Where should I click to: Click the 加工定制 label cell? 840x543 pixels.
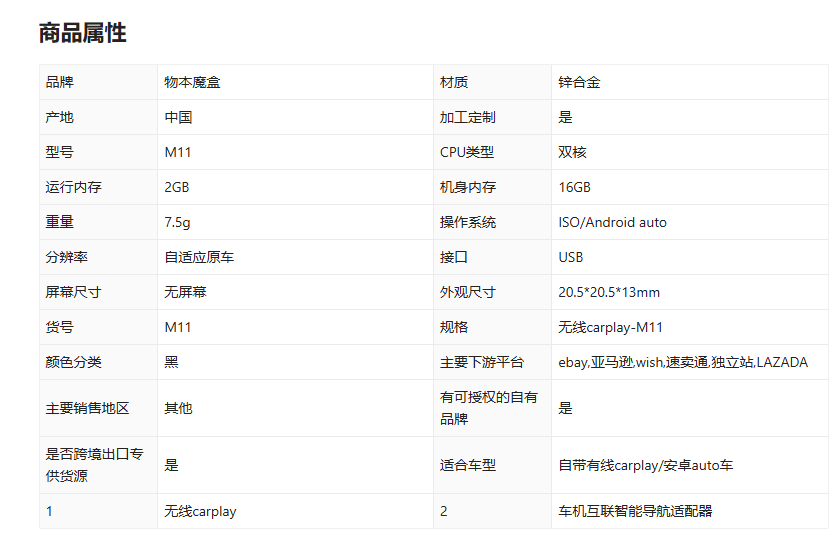(467, 117)
